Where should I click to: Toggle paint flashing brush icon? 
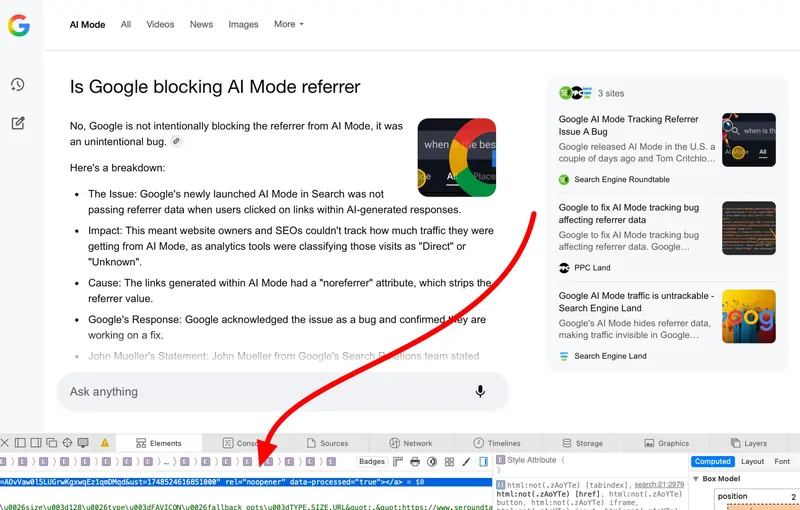tap(466, 462)
